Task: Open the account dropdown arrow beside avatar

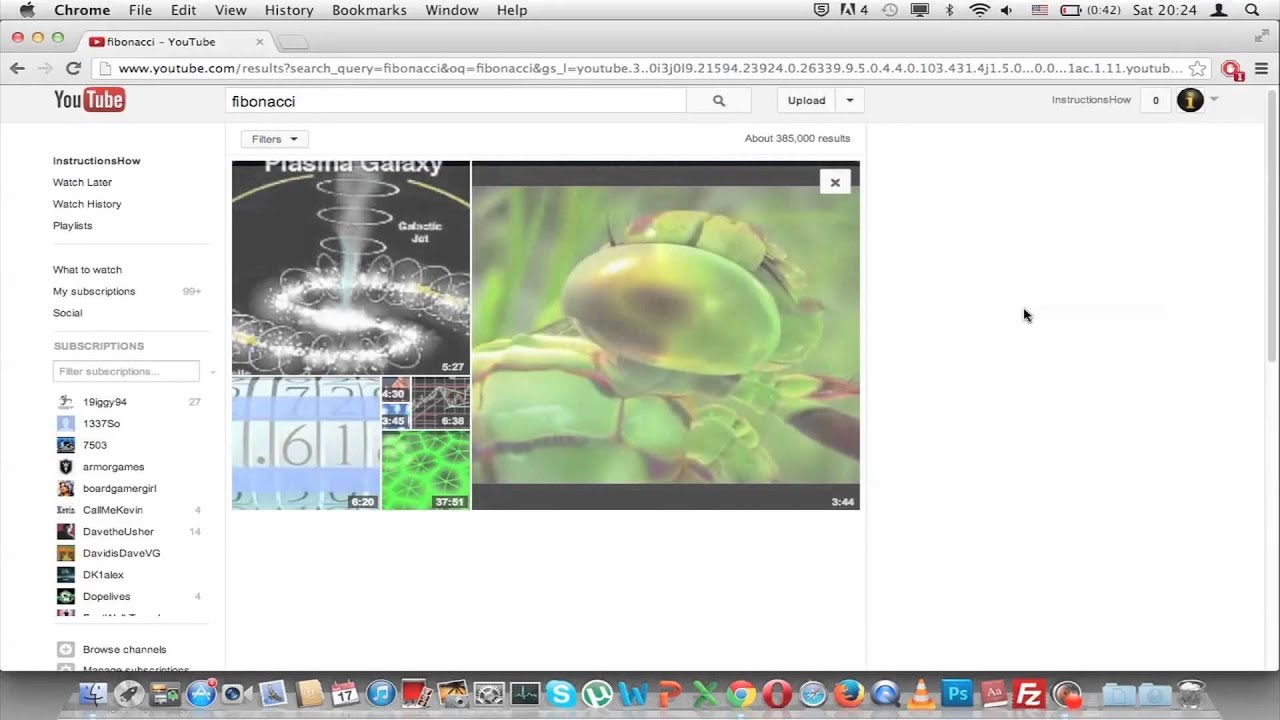Action: (1214, 99)
